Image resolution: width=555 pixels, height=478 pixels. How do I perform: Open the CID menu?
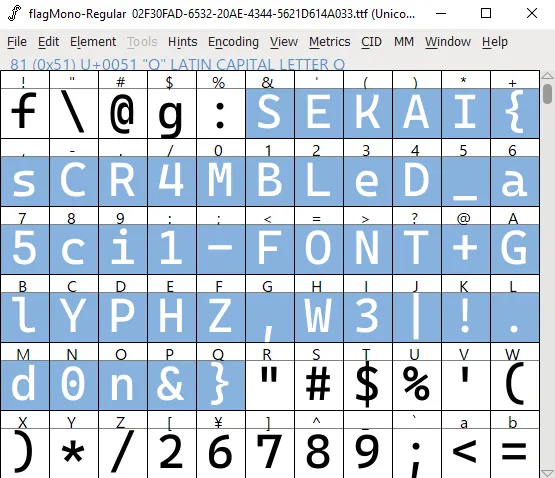click(371, 42)
